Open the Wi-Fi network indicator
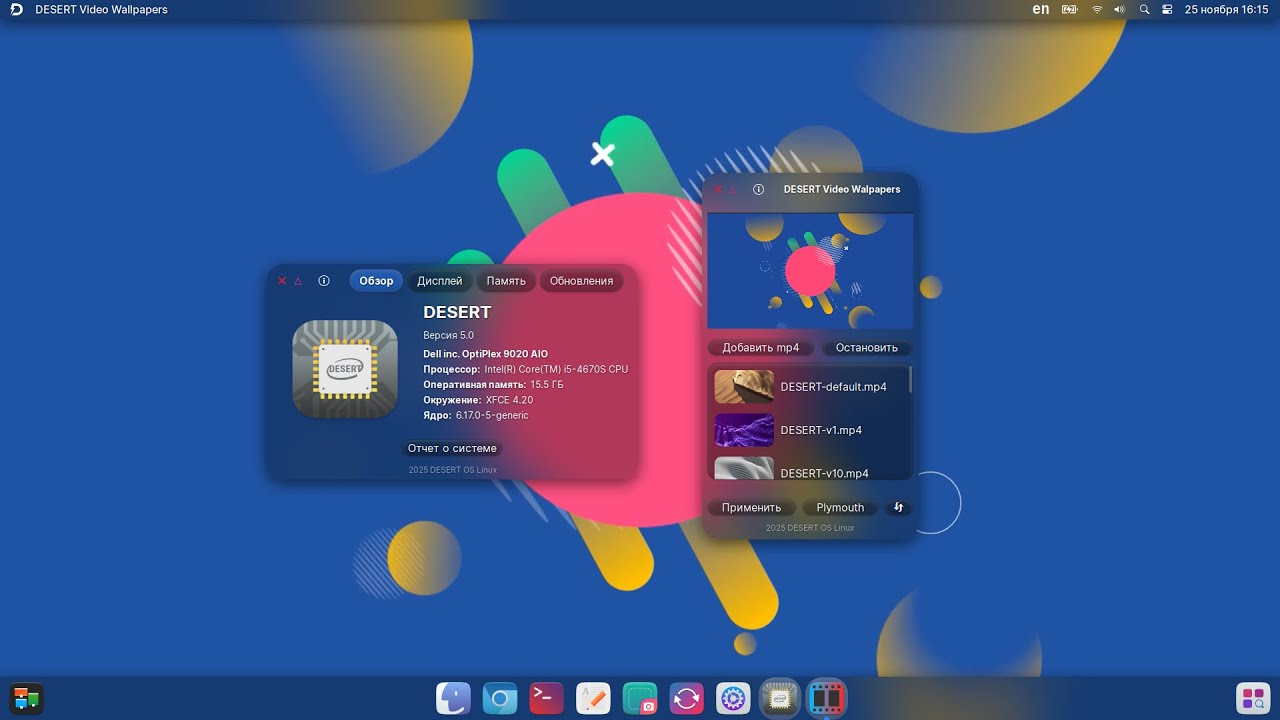The height and width of the screenshot is (720, 1280). pos(1096,9)
